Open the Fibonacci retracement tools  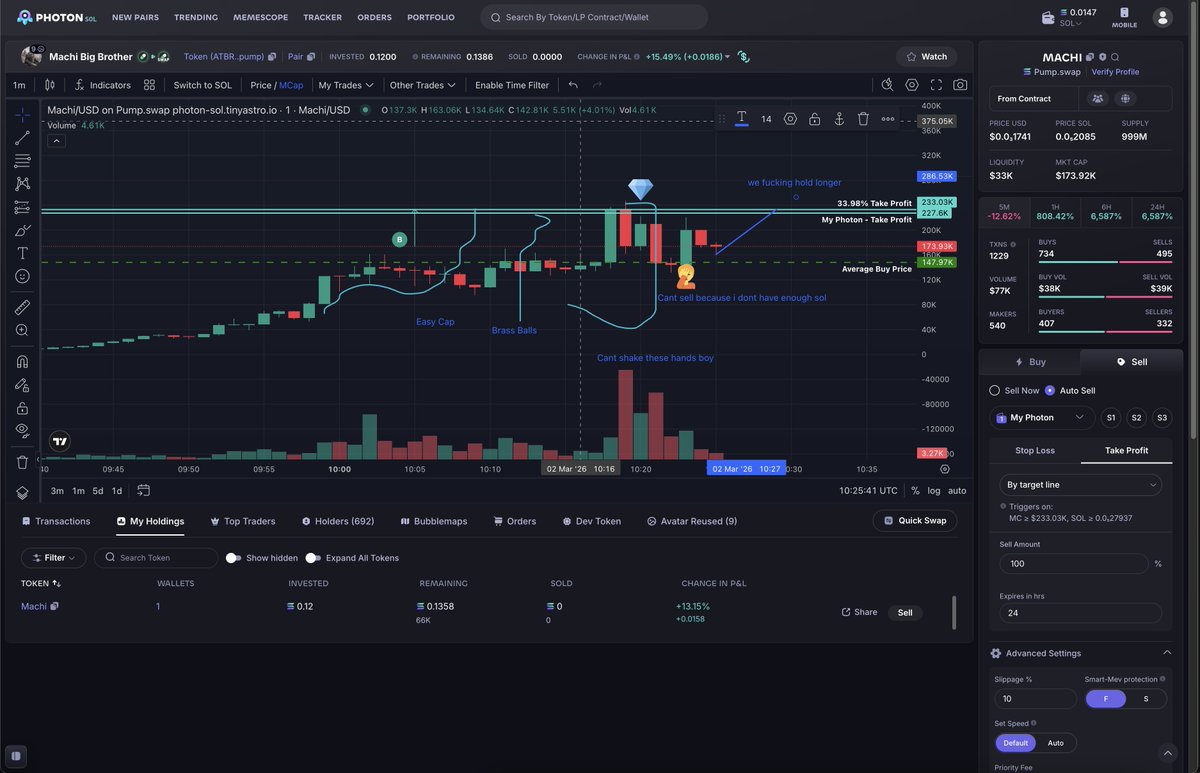coord(22,160)
